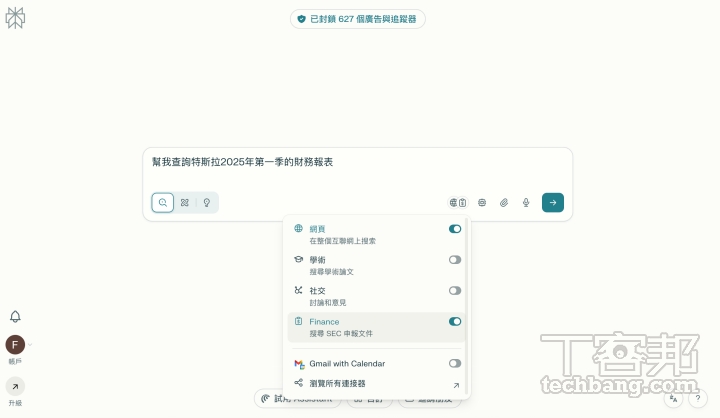Select the Finance menu entry
This screenshot has height=418, width=720.
[376, 327]
